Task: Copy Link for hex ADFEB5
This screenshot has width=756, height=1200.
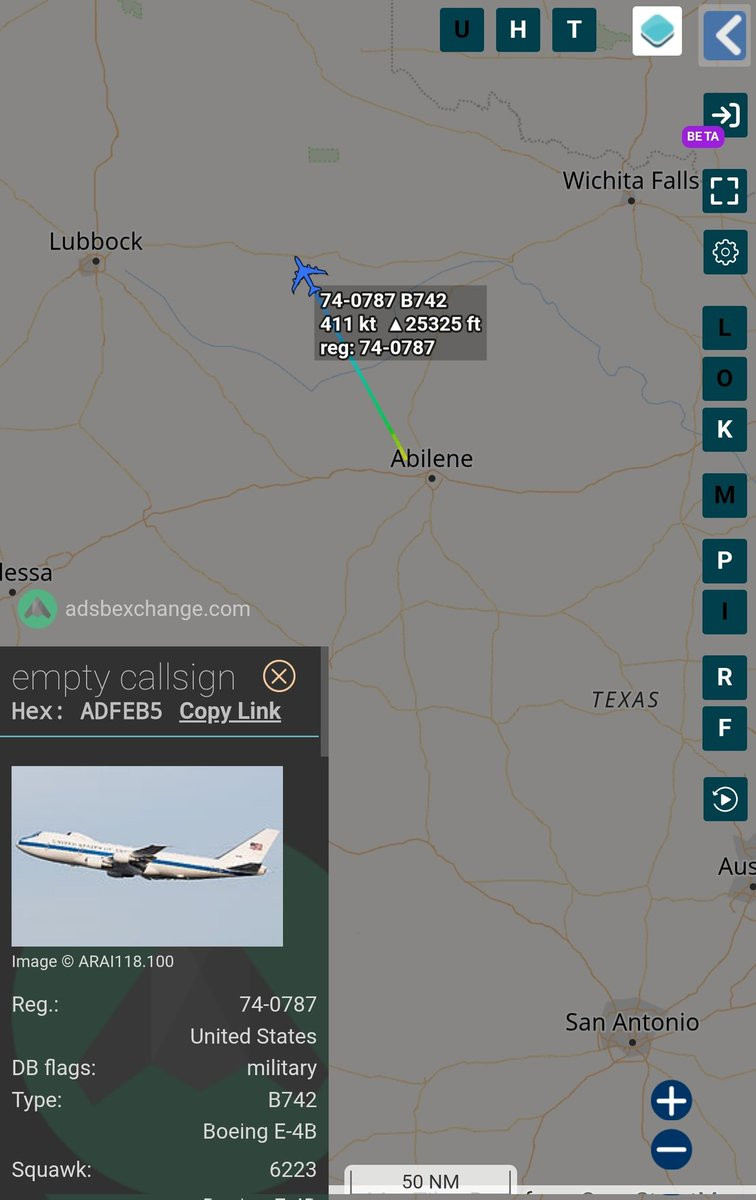Action: (x=230, y=711)
